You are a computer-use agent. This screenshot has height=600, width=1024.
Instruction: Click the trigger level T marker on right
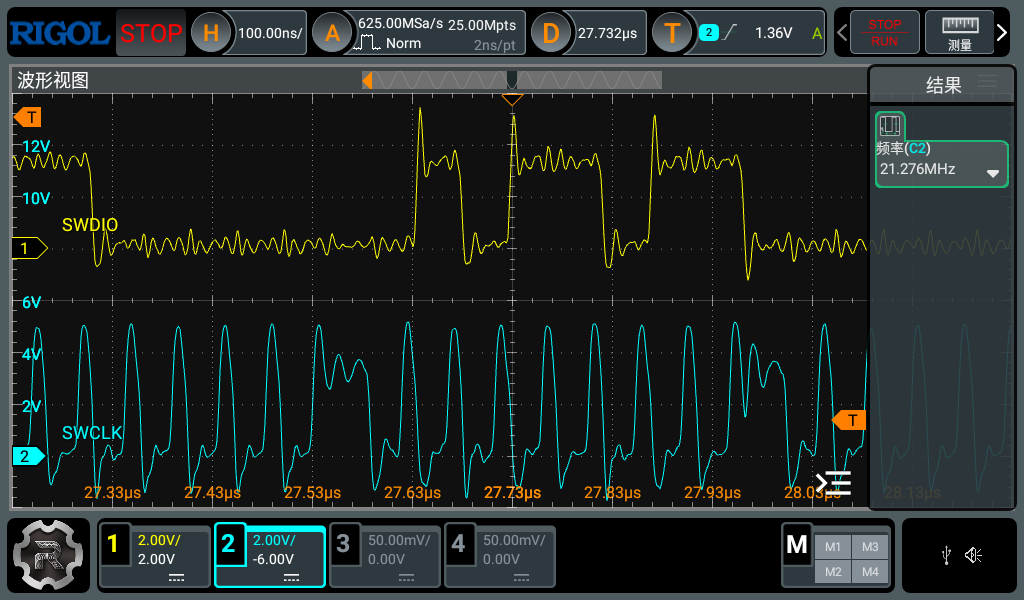[849, 420]
